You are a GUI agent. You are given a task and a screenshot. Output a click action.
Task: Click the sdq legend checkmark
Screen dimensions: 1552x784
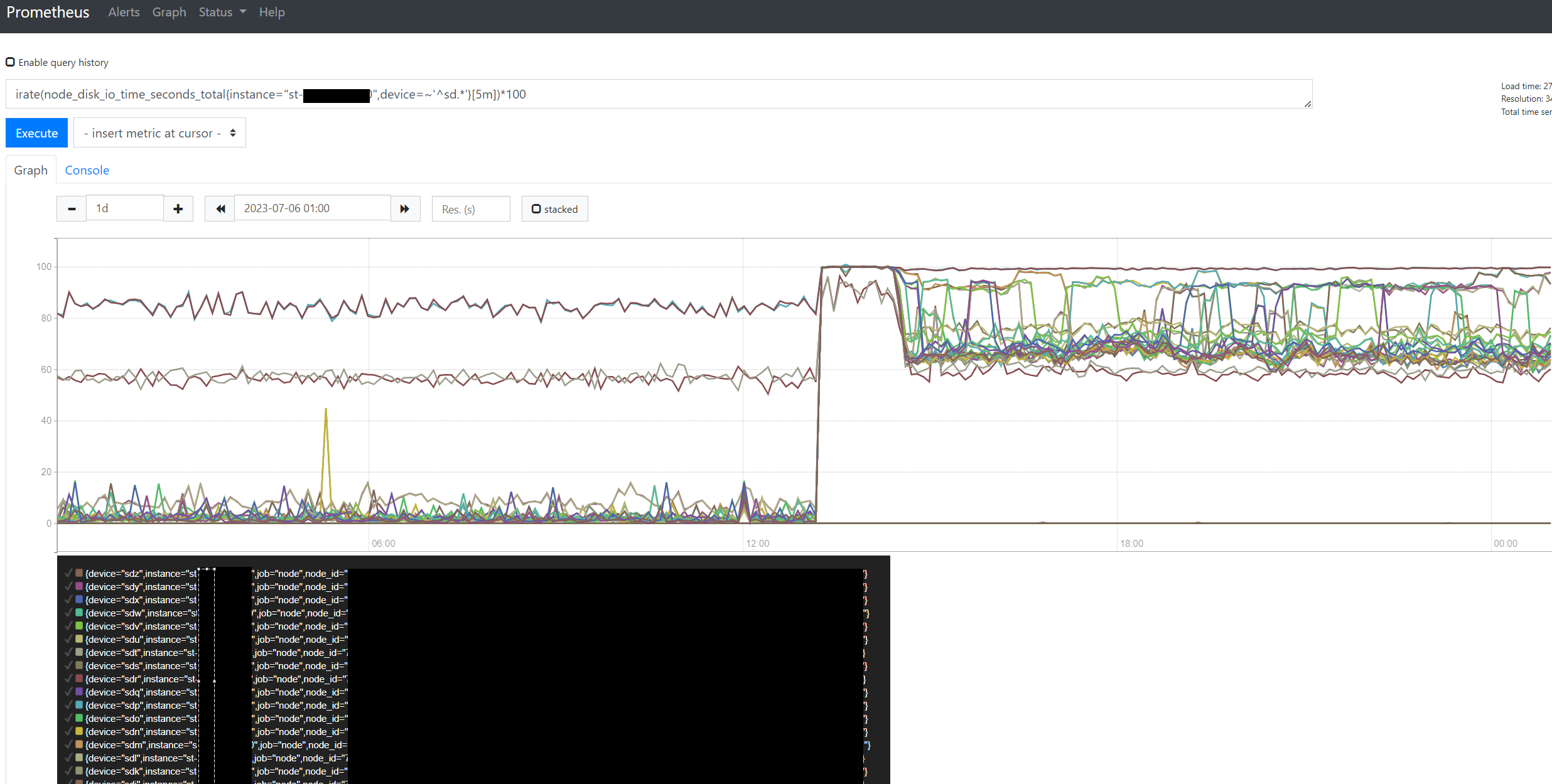(68, 692)
